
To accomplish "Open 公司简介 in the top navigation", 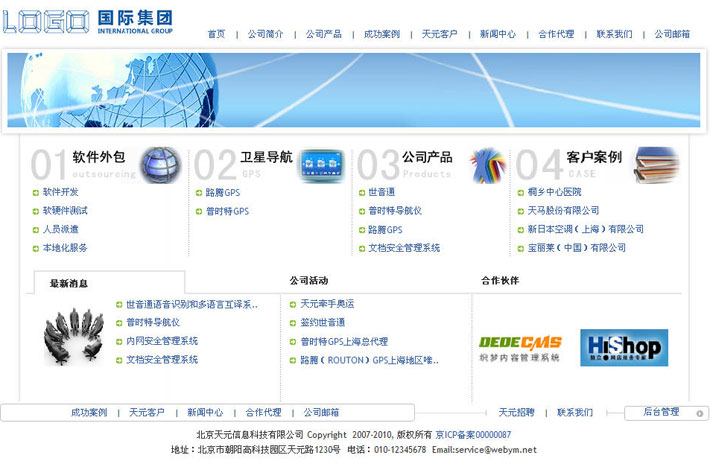I will point(266,34).
